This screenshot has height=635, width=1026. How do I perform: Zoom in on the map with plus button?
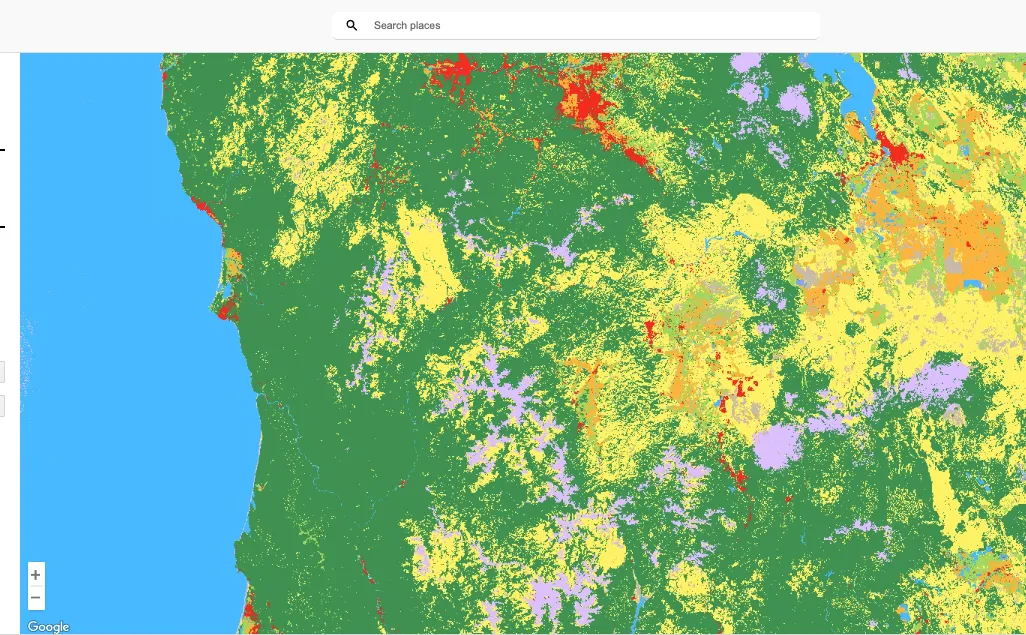[x=36, y=575]
